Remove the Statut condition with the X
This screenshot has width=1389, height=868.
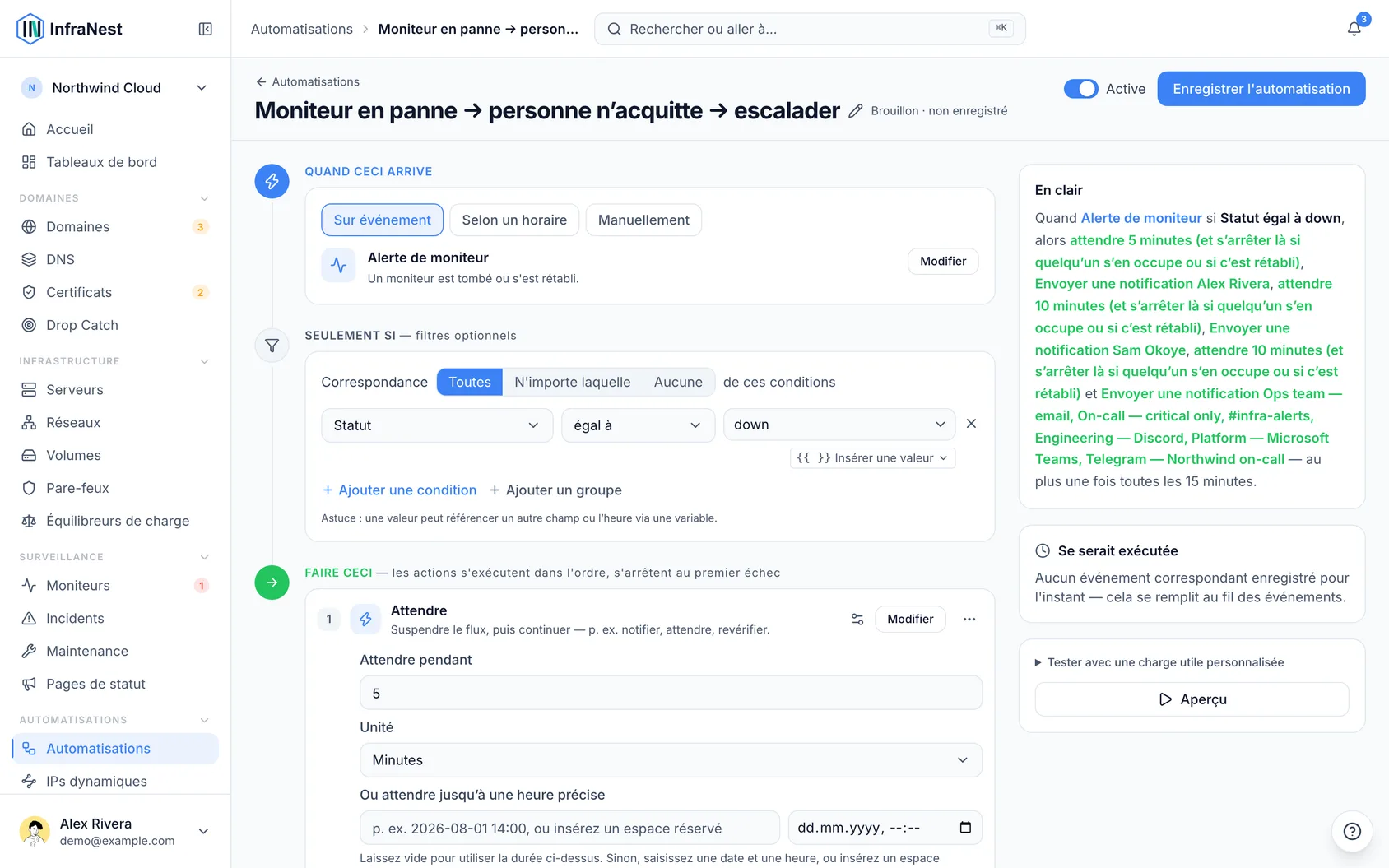pos(971,424)
